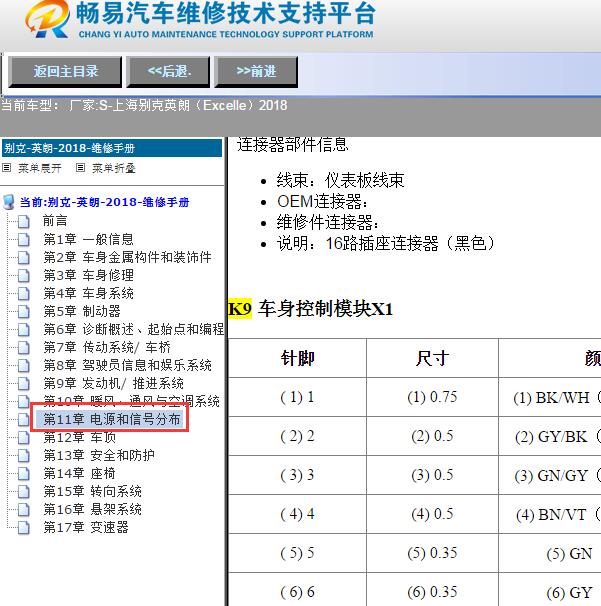Viewport: 601px width, 606px height.
Task: Click the page icon for 第4章 车身系统
Action: click(x=24, y=294)
